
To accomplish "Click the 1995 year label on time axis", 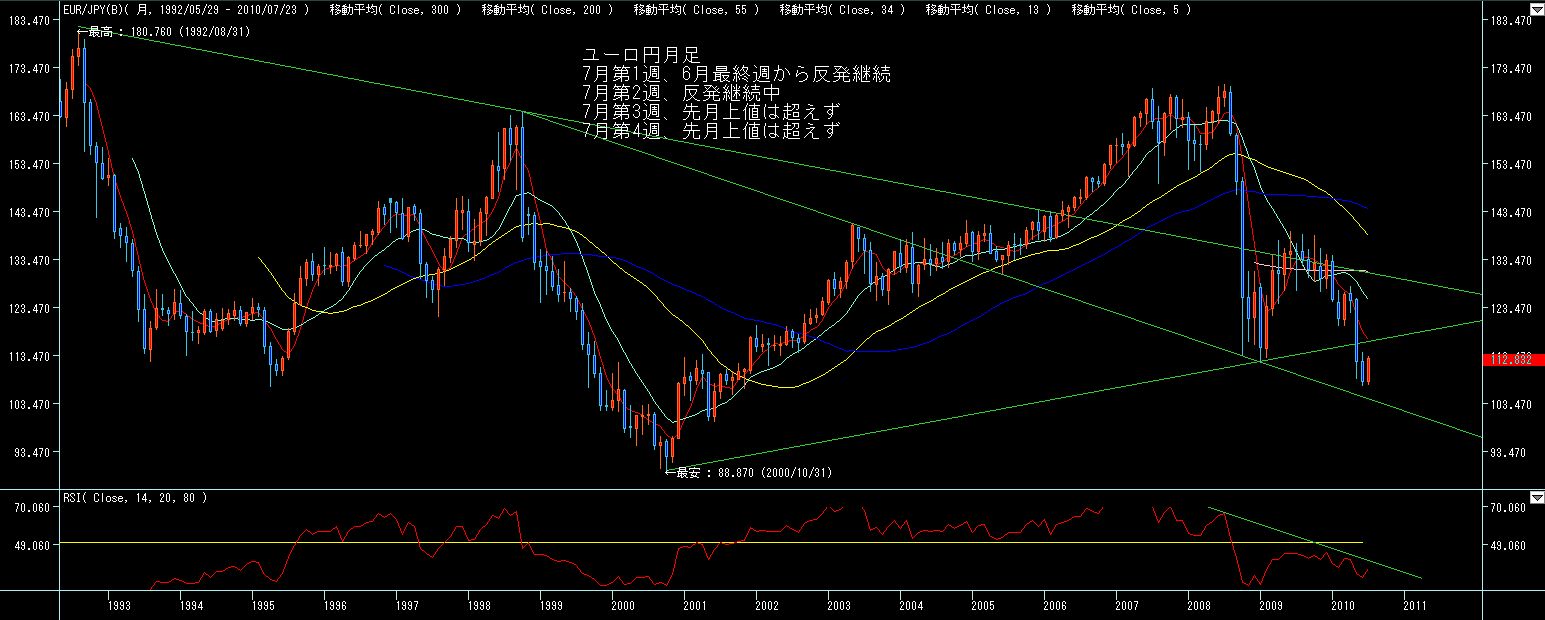I will point(262,605).
